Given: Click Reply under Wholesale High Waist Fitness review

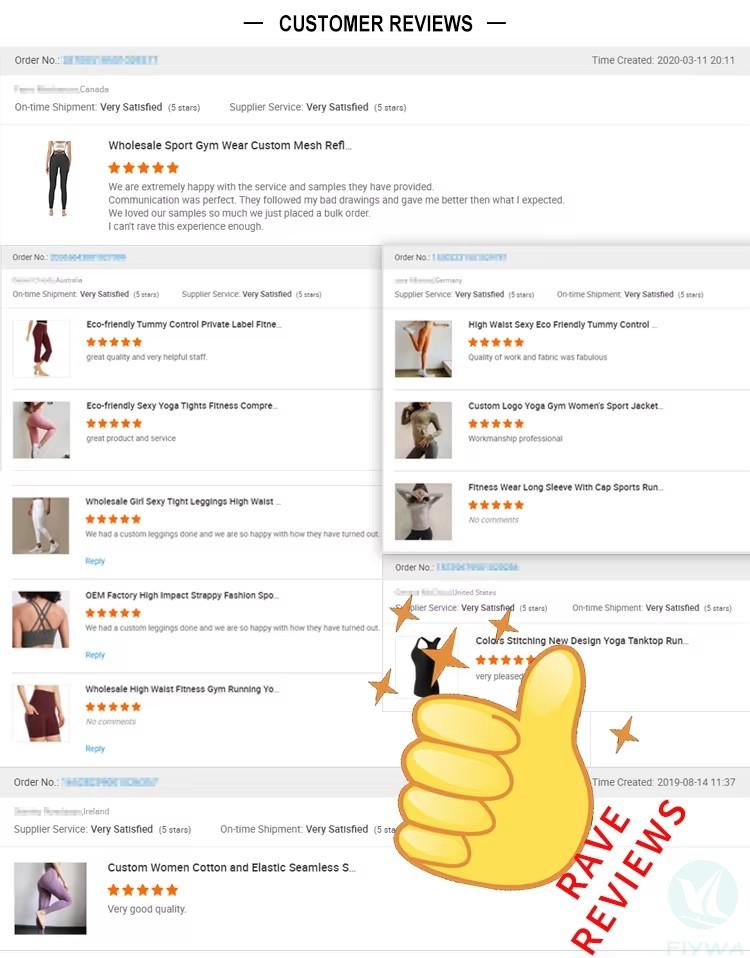Looking at the screenshot, I should (x=95, y=748).
